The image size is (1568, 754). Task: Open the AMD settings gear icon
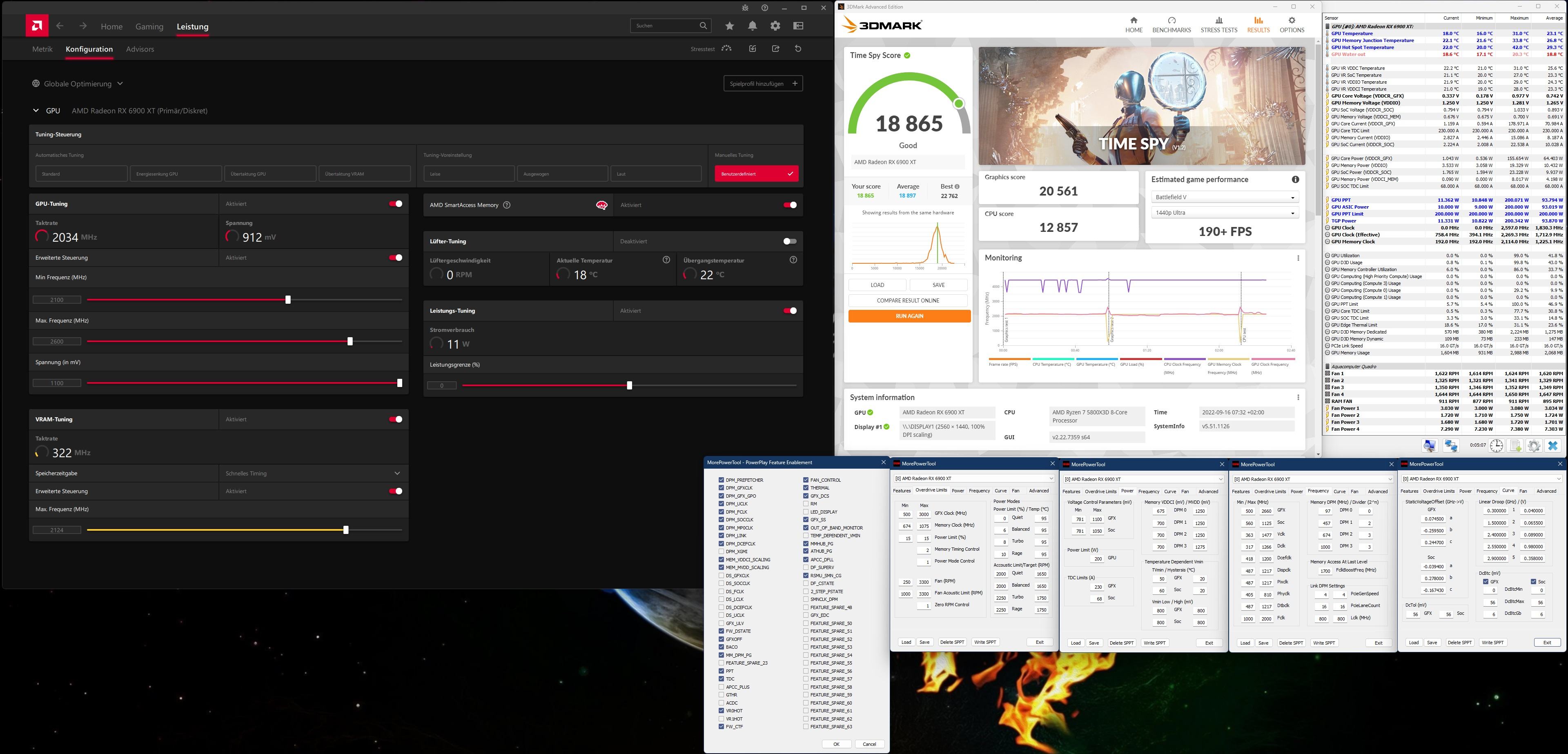coord(775,26)
